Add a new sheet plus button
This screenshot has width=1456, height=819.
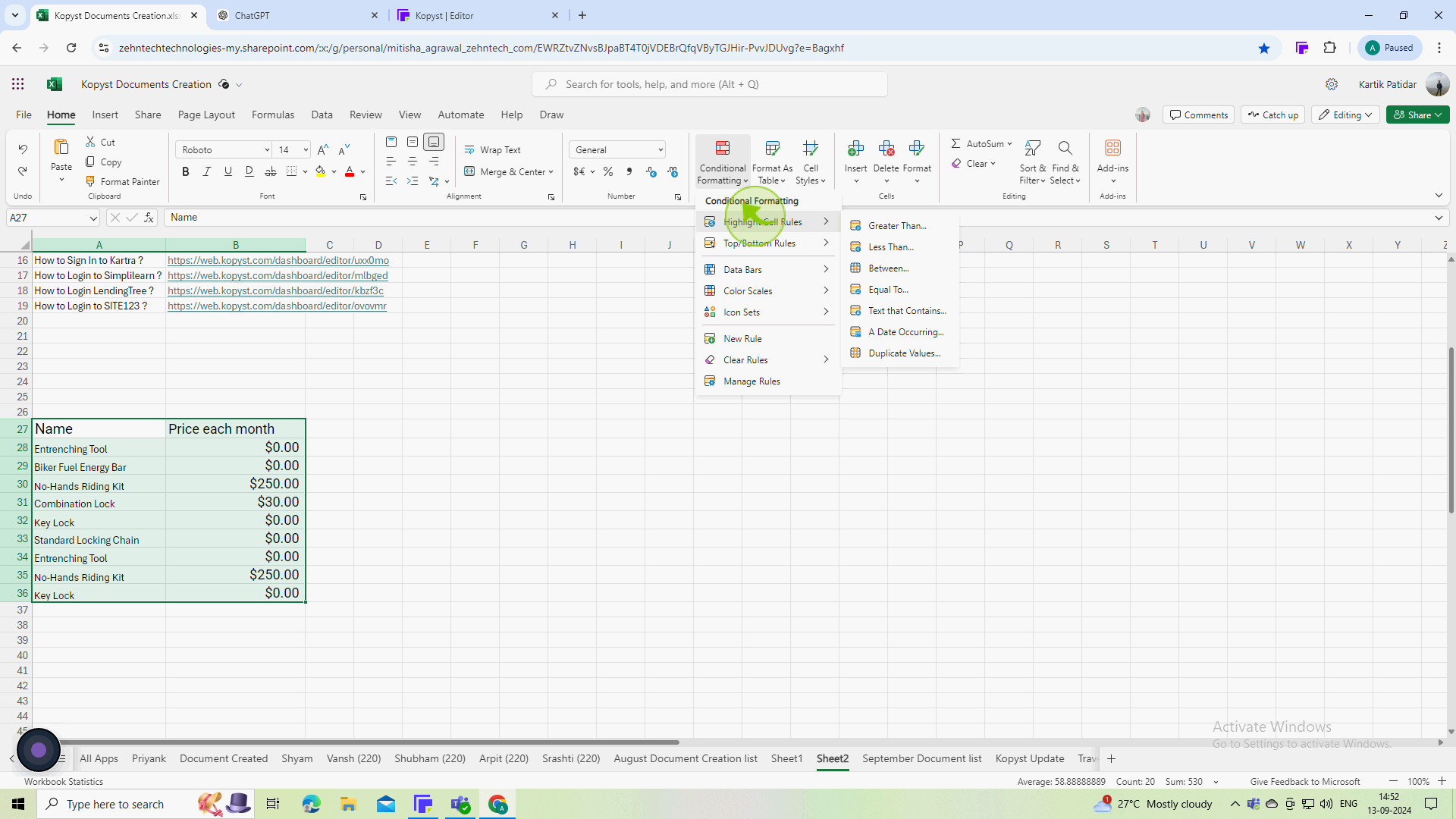click(x=1111, y=759)
